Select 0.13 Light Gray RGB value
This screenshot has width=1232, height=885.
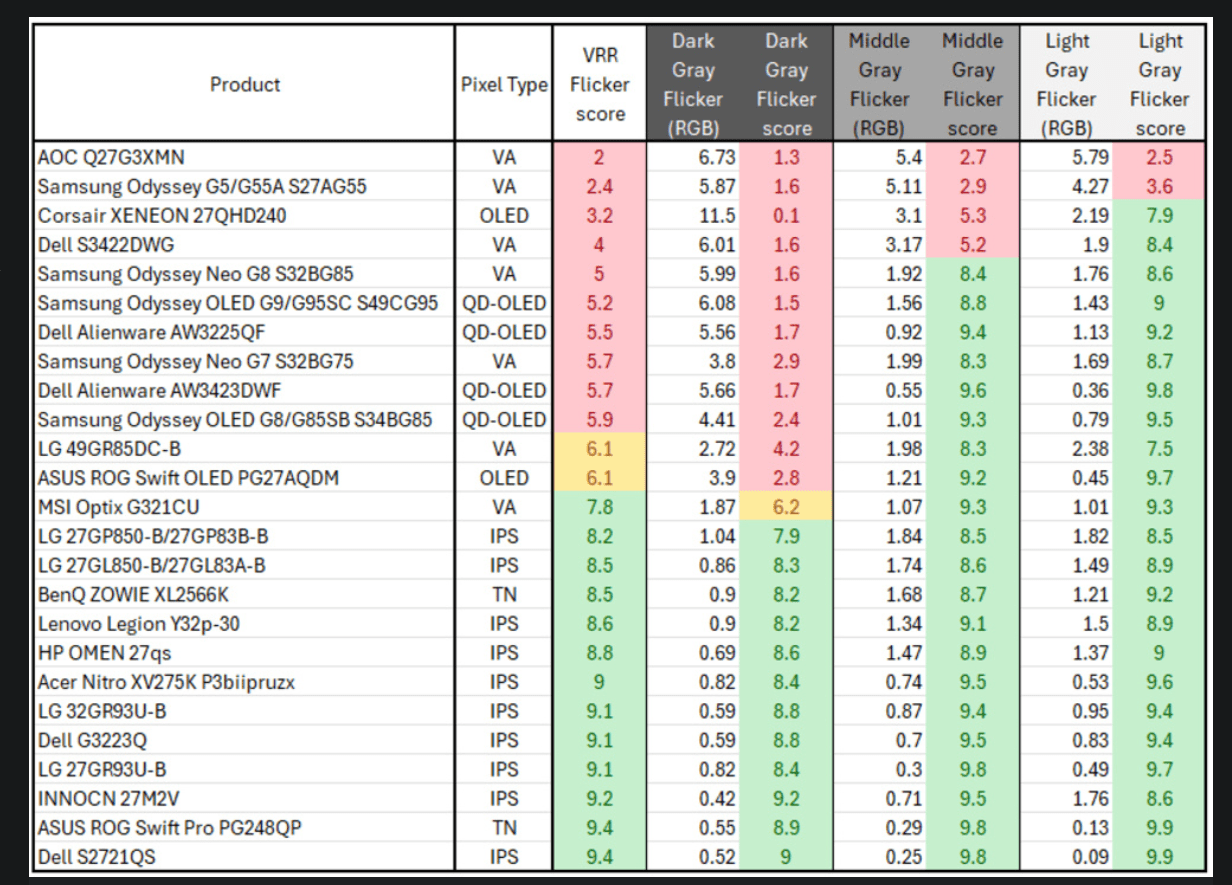tap(1066, 827)
